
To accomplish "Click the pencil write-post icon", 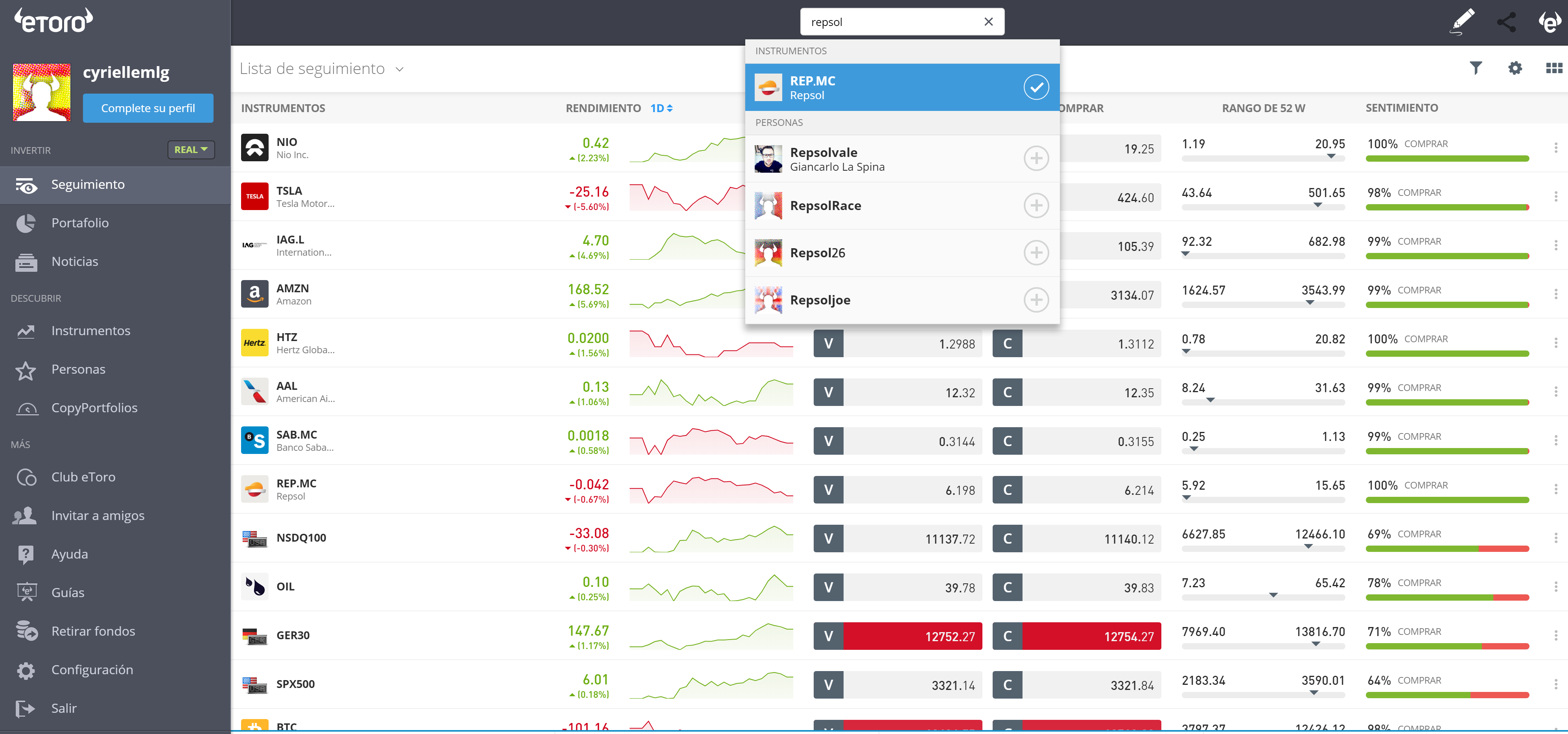I will pos(1462,22).
